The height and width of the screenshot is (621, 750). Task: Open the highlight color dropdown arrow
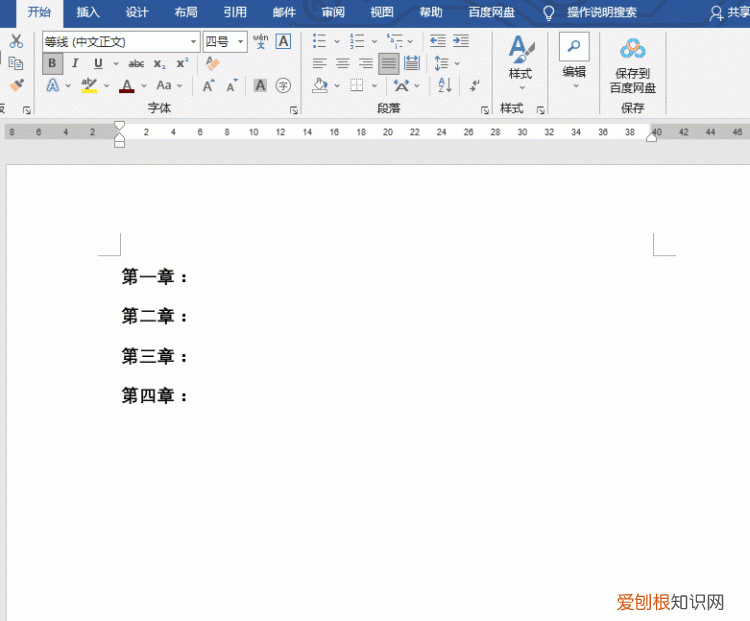pyautogui.click(x=106, y=86)
